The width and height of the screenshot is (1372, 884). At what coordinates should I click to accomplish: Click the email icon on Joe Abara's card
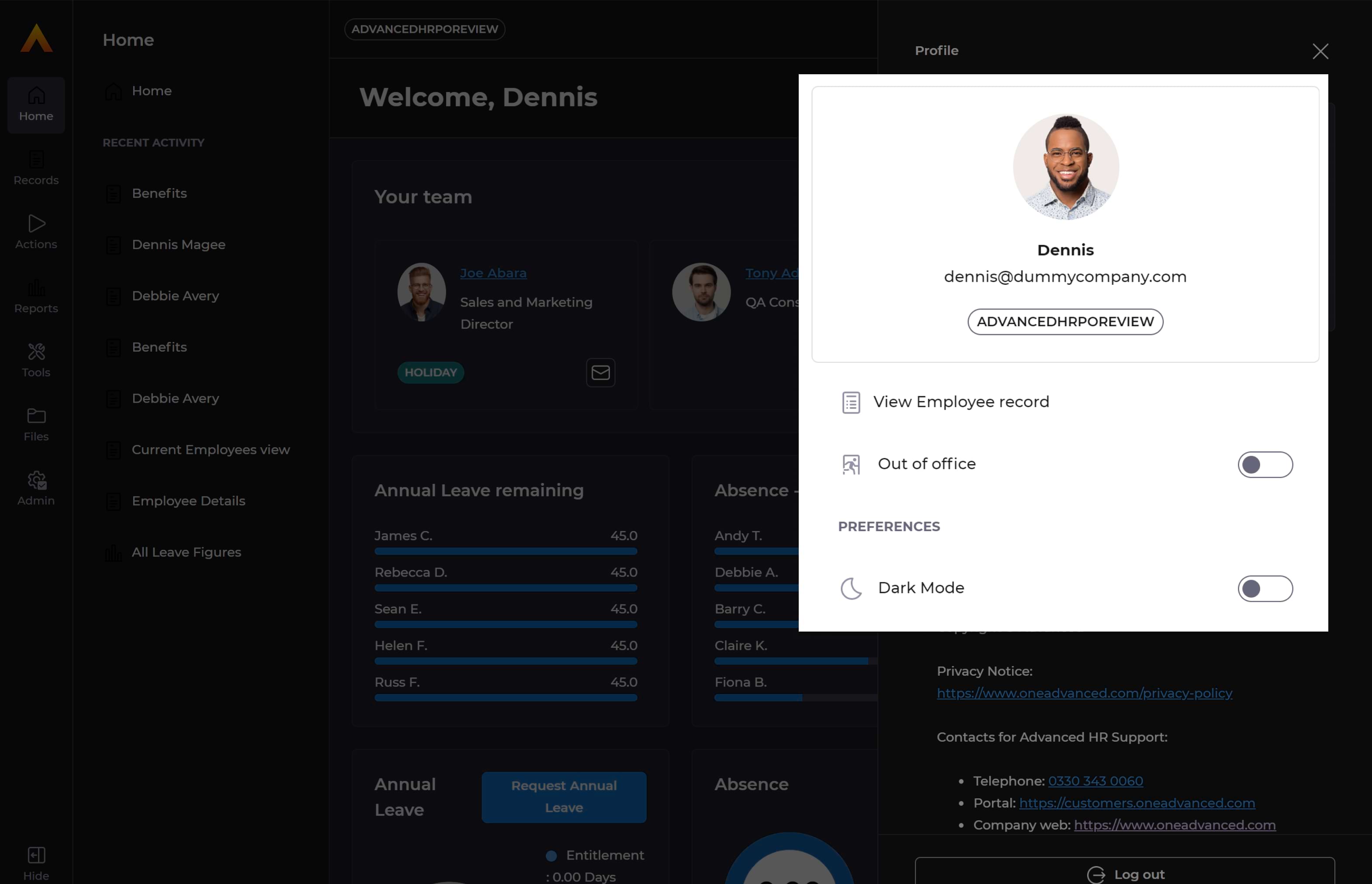pos(601,373)
